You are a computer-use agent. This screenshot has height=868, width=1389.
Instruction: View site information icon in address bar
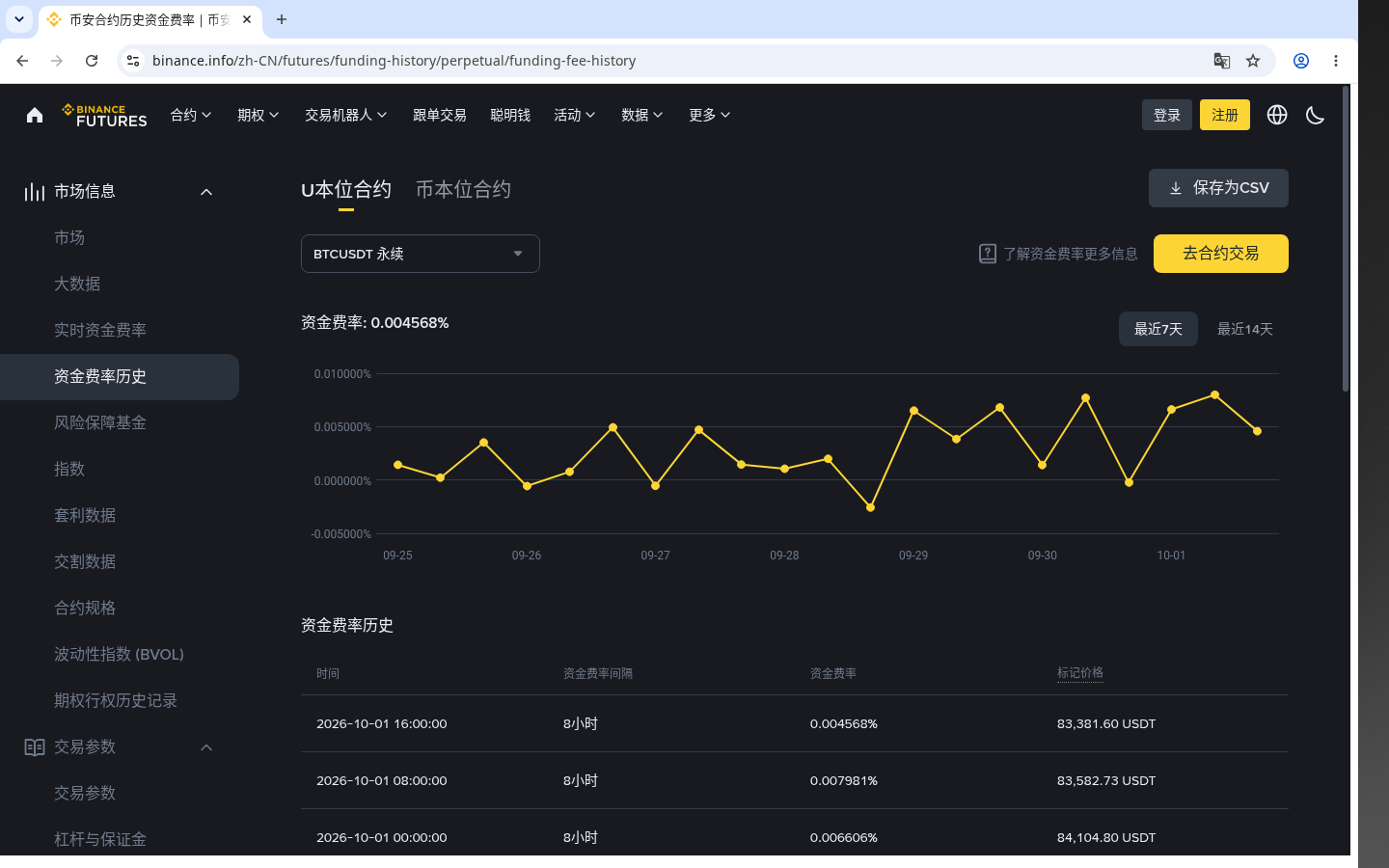[x=133, y=61]
